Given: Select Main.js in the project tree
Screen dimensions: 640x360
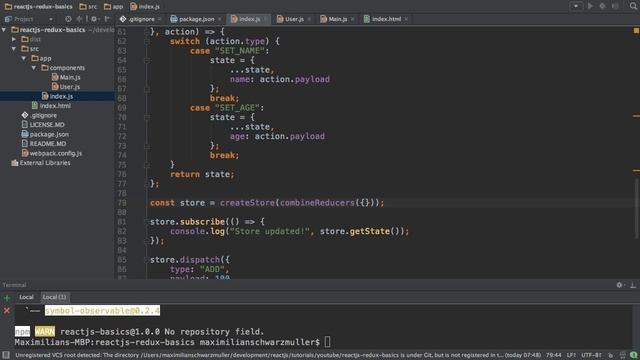Looking at the screenshot, I should pyautogui.click(x=66, y=77).
